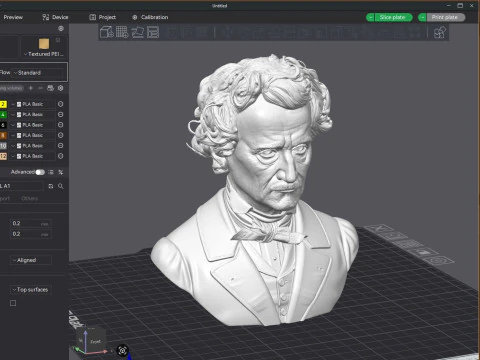Image resolution: width=480 pixels, height=360 pixels.
Task: Click the Print plate button
Action: click(x=445, y=17)
